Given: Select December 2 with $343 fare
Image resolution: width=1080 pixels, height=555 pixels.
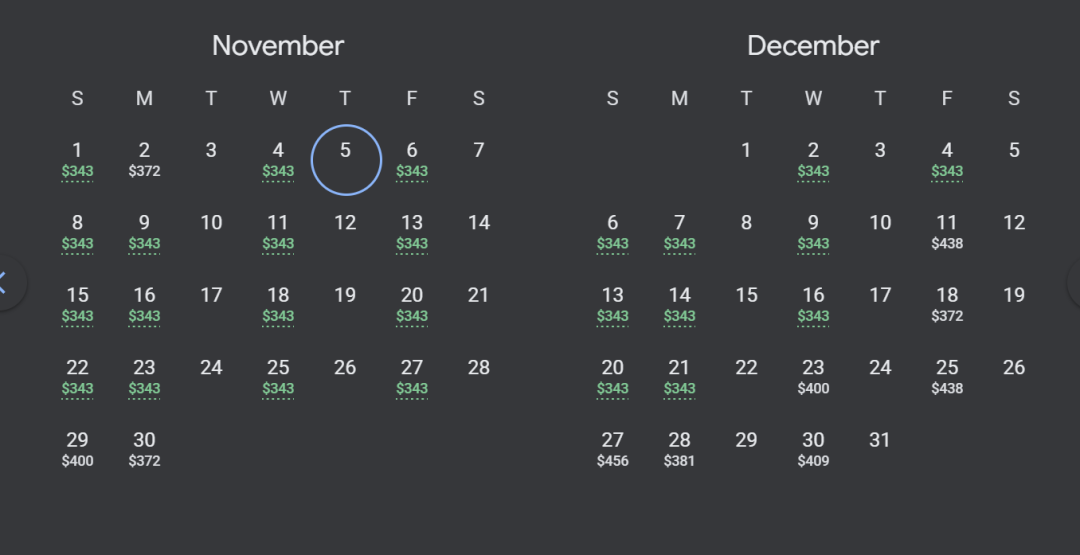Looking at the screenshot, I should click(x=813, y=160).
